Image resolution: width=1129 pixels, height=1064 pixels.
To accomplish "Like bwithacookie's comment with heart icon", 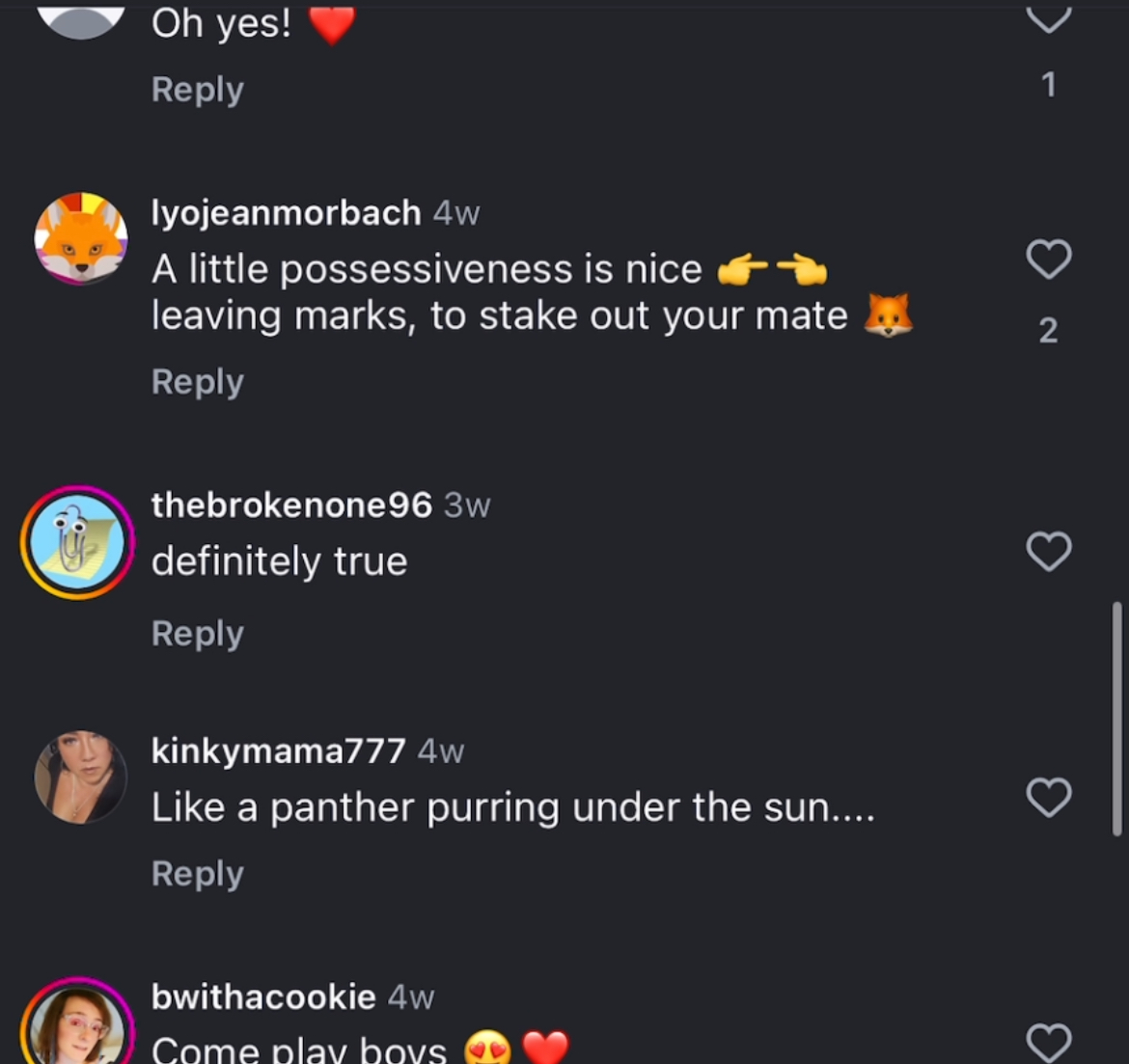I will (1048, 1044).
